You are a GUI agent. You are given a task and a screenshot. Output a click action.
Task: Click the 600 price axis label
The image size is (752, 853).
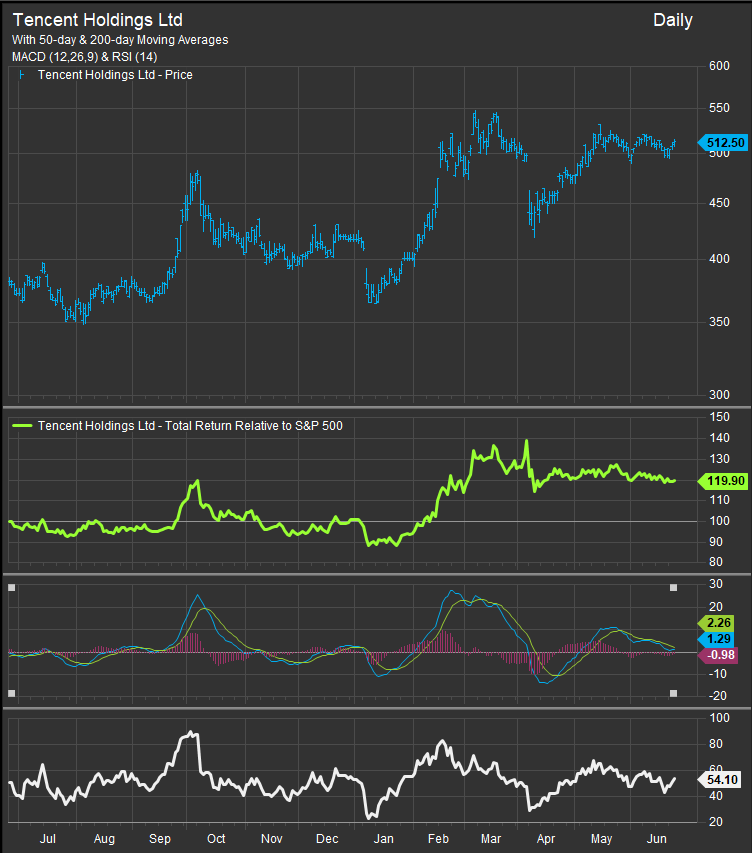[719, 66]
